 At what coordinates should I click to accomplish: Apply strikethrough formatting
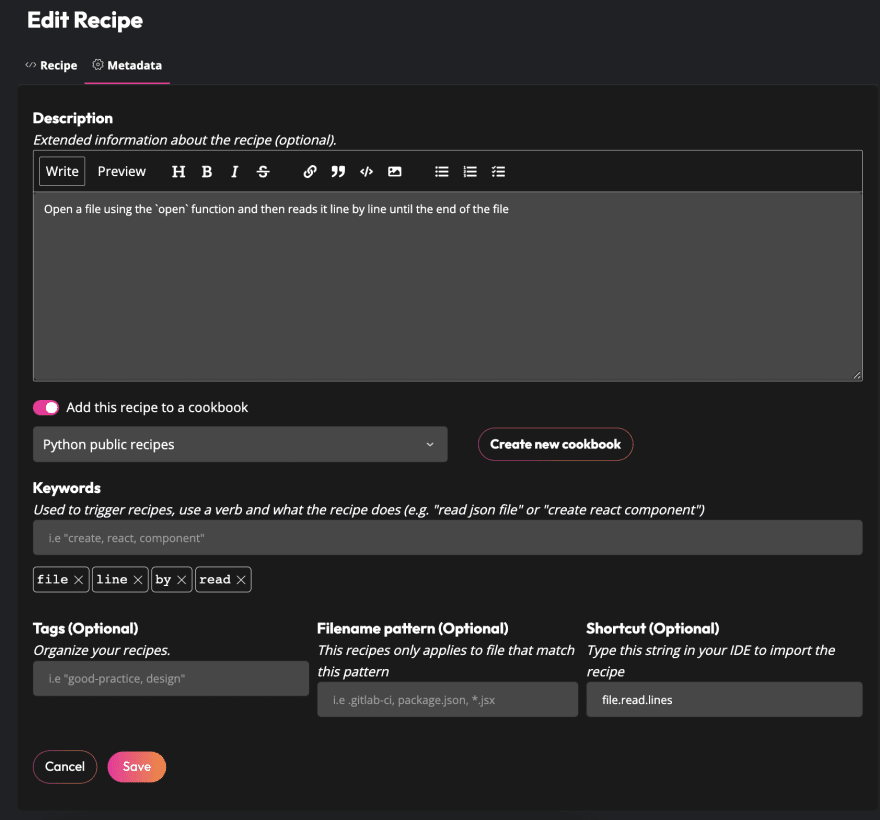(263, 172)
